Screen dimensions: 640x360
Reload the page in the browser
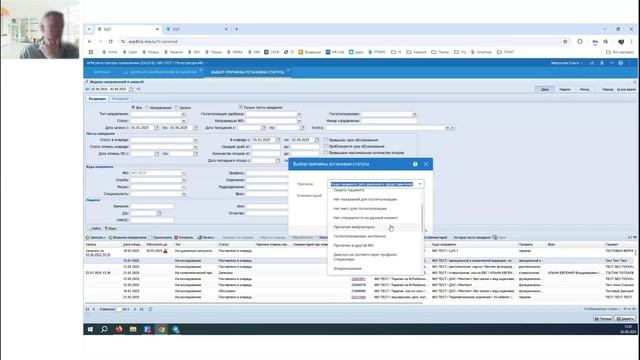[x=110, y=42]
